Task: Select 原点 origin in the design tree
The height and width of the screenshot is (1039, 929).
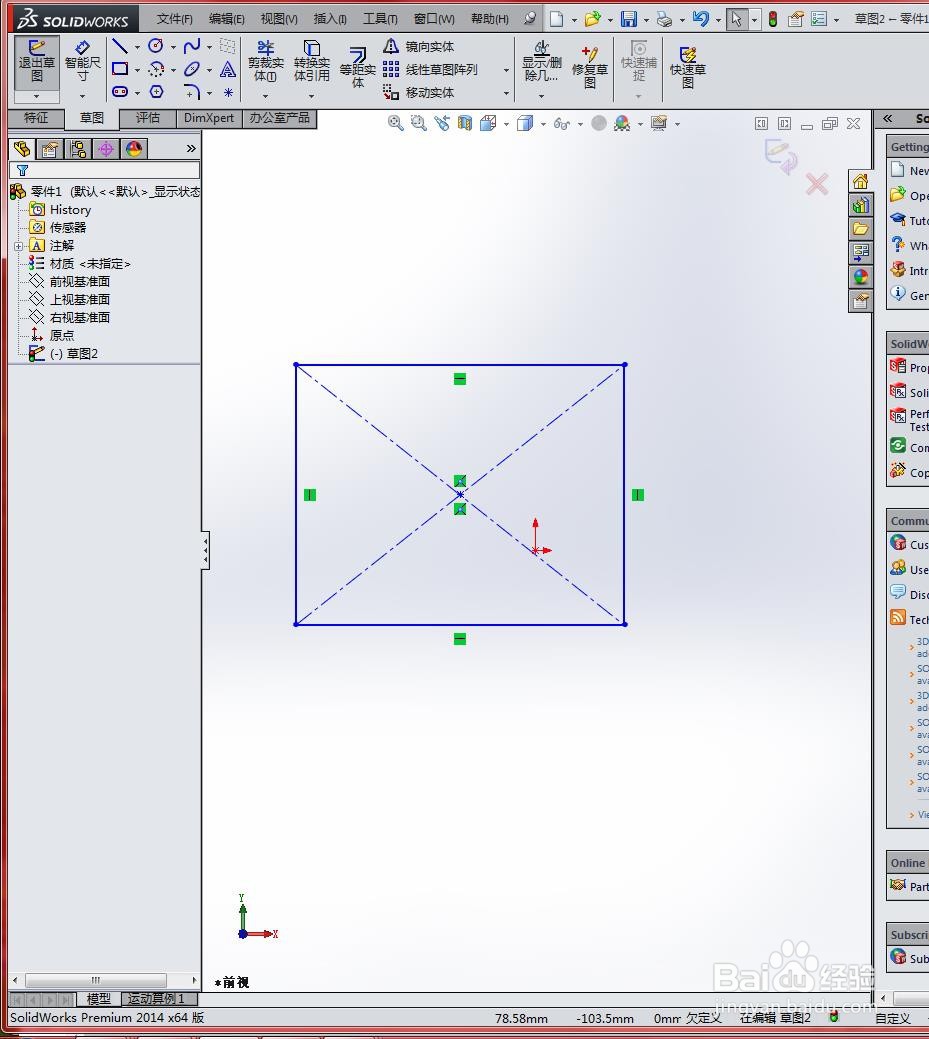Action: [x=62, y=336]
